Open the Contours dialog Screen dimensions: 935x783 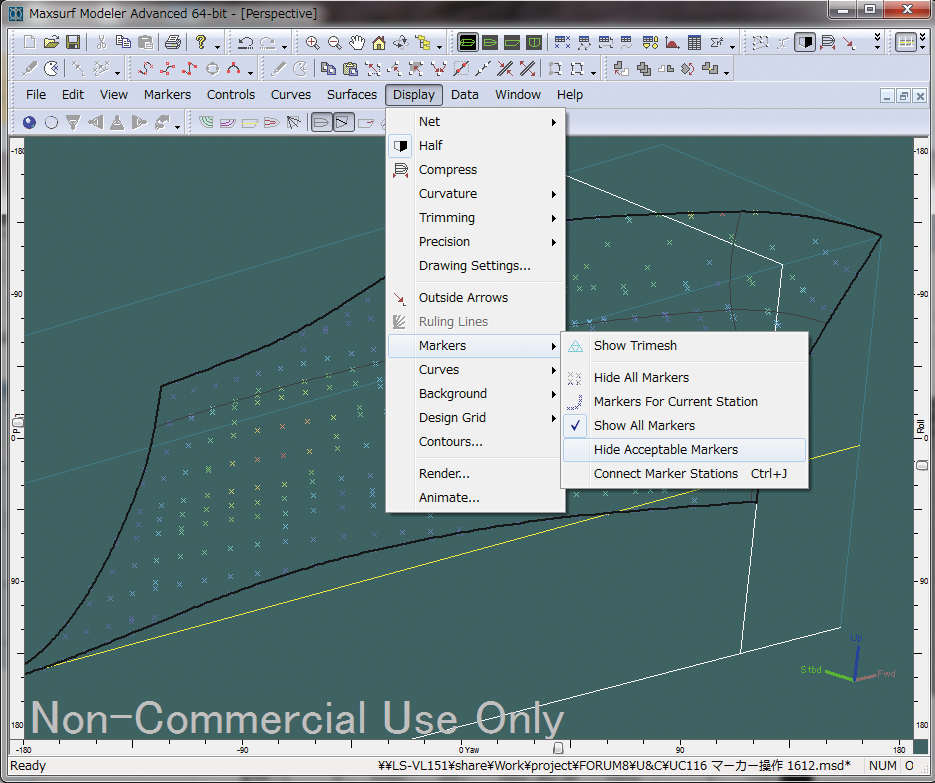476,441
